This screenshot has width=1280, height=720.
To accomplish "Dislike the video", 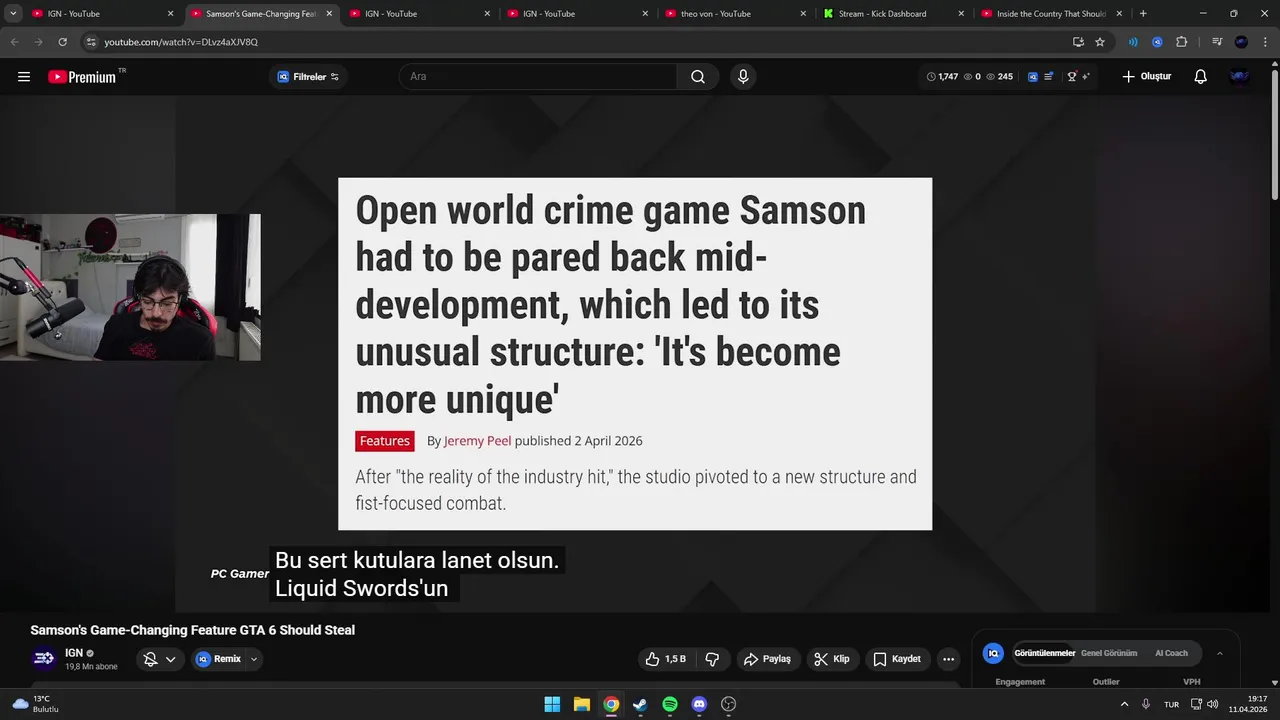I will pyautogui.click(x=712, y=659).
